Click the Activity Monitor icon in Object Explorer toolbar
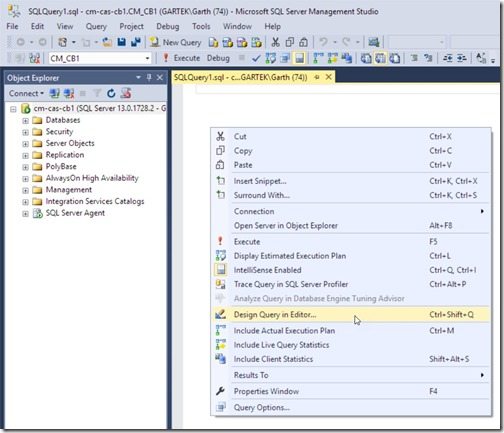 126,94
